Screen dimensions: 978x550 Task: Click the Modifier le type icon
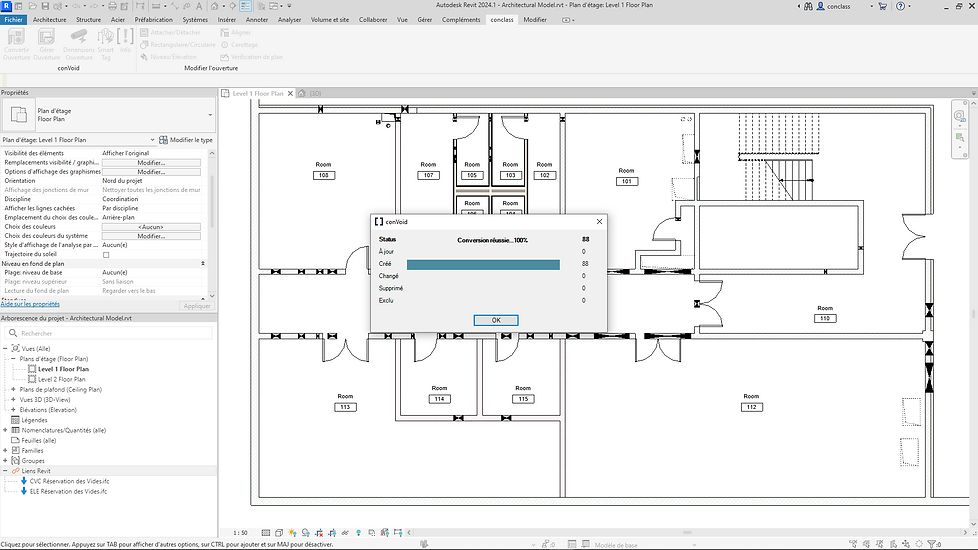click(x=163, y=140)
